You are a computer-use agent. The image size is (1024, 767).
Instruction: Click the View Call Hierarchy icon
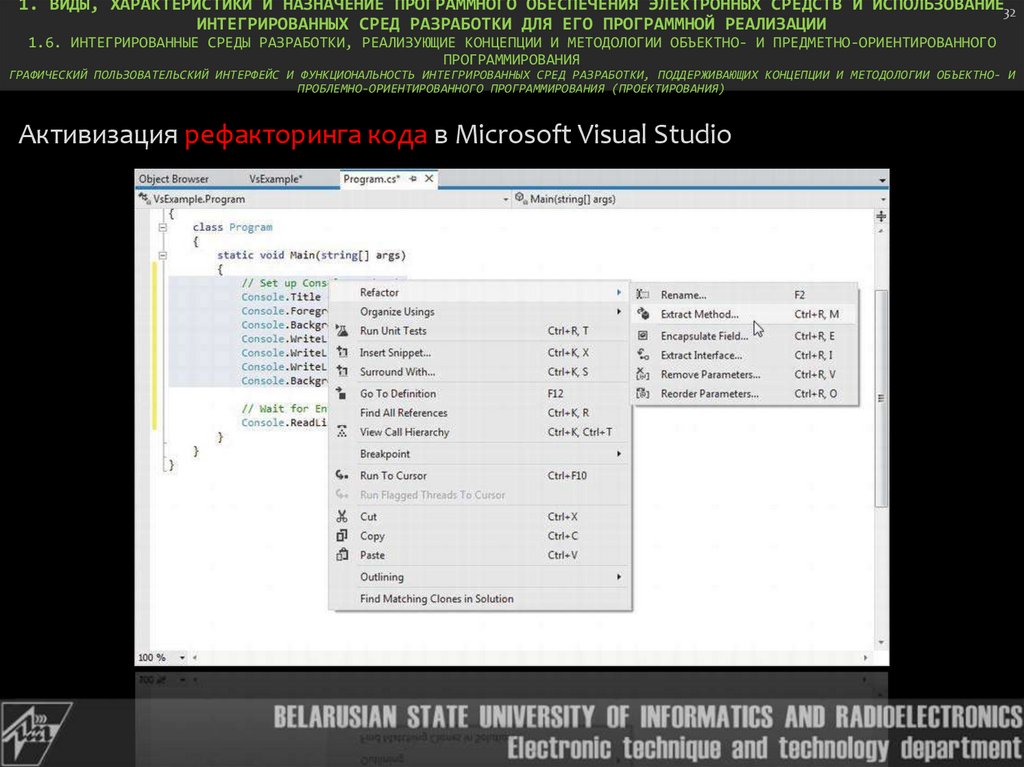point(342,431)
